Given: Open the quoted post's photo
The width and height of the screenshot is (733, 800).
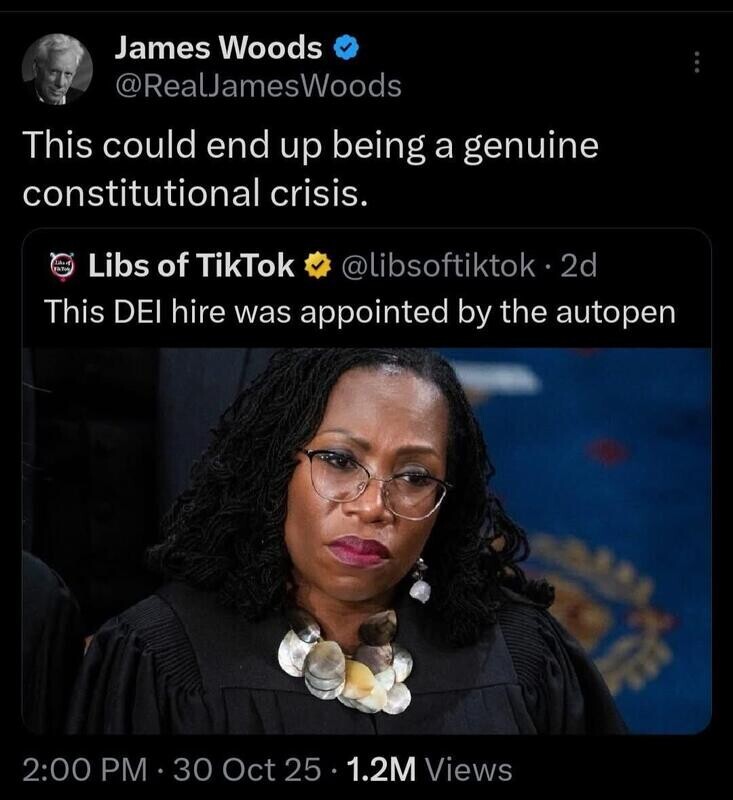Looking at the screenshot, I should pos(367,541).
